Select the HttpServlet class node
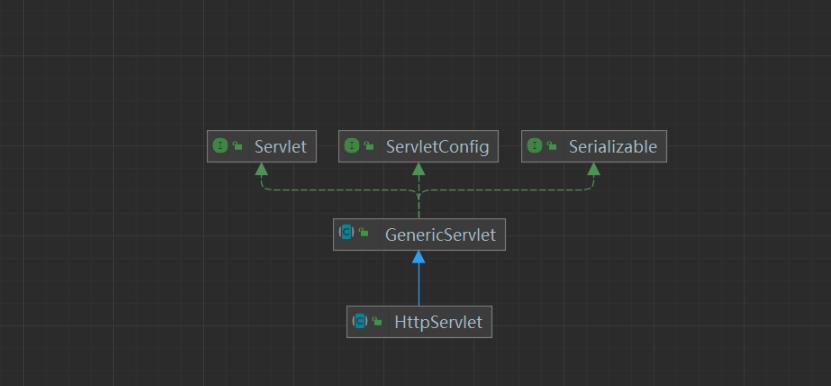This screenshot has width=831, height=386. click(x=419, y=321)
